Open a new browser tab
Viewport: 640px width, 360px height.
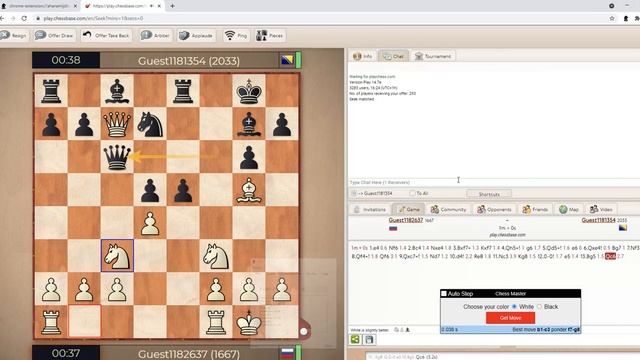172,6
